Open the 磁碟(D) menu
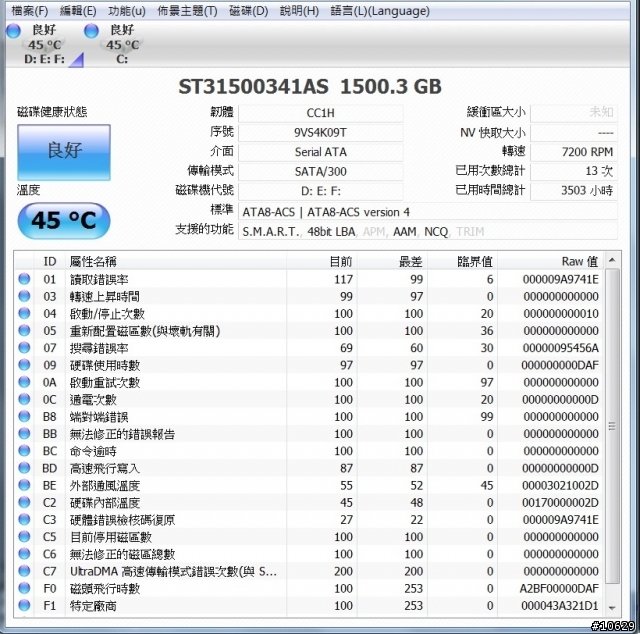Image resolution: width=640 pixels, height=634 pixels. (x=249, y=11)
